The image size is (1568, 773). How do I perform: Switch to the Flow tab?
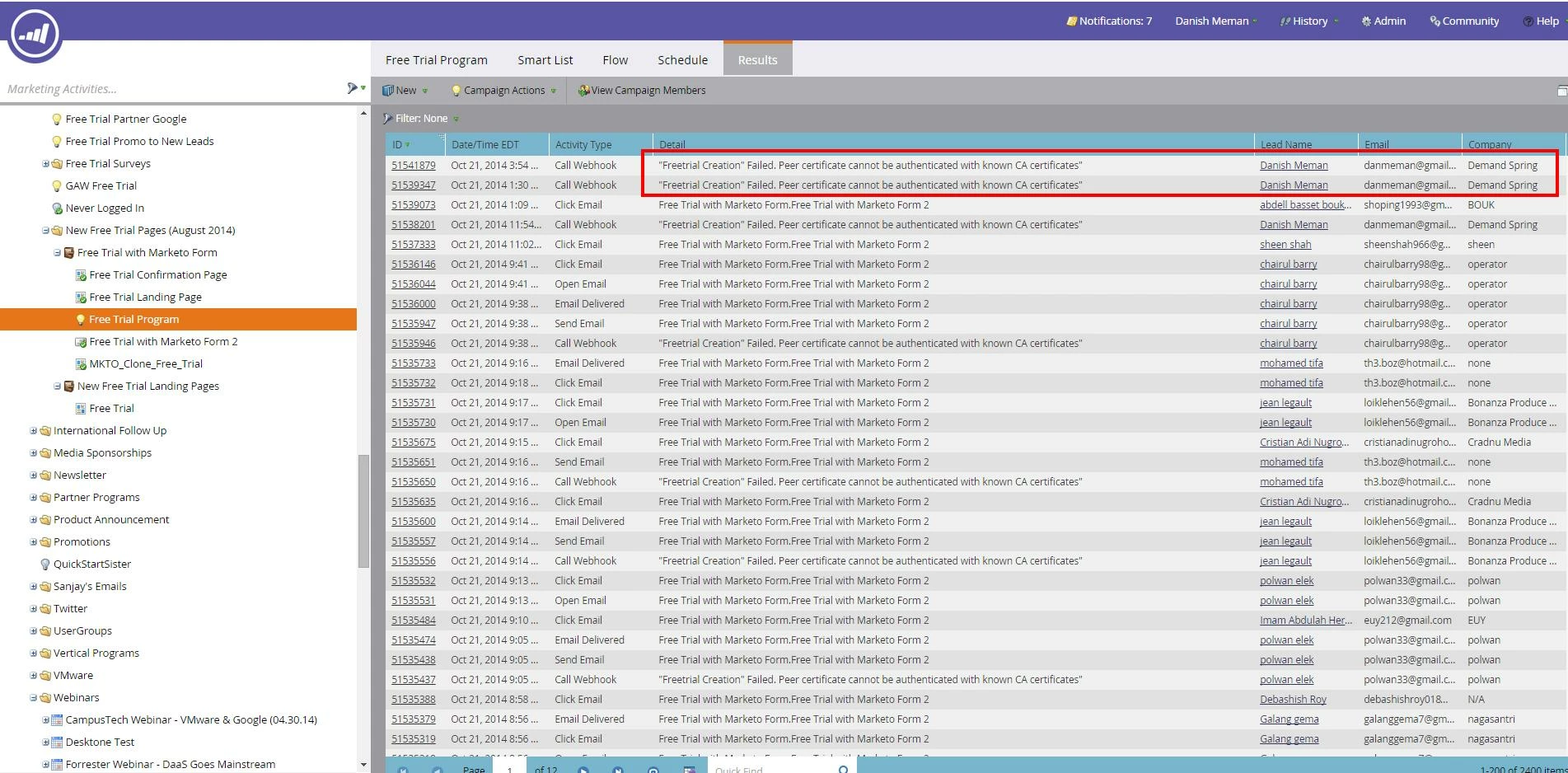615,60
